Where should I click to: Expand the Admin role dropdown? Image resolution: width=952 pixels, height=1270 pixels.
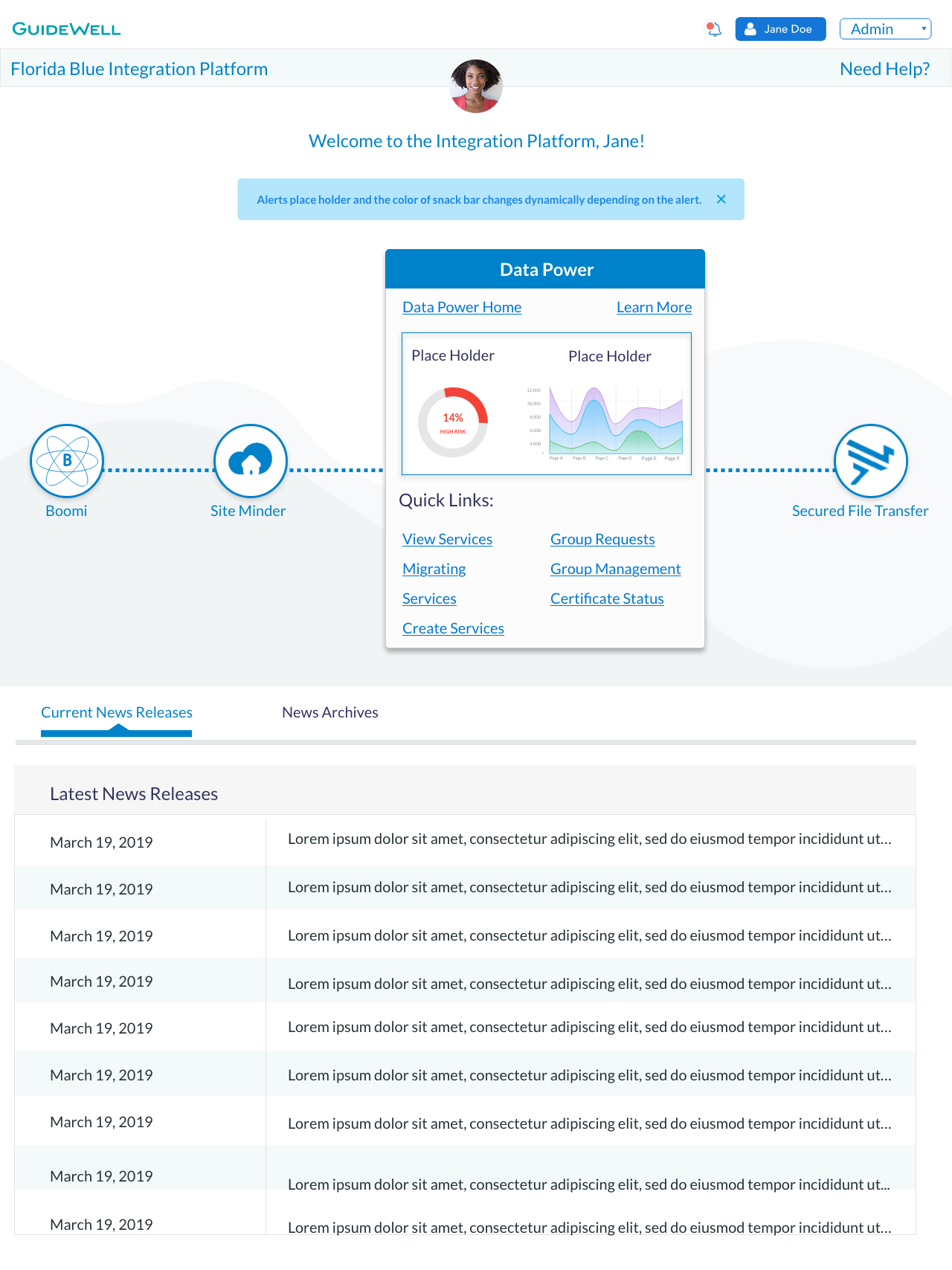coord(885,29)
